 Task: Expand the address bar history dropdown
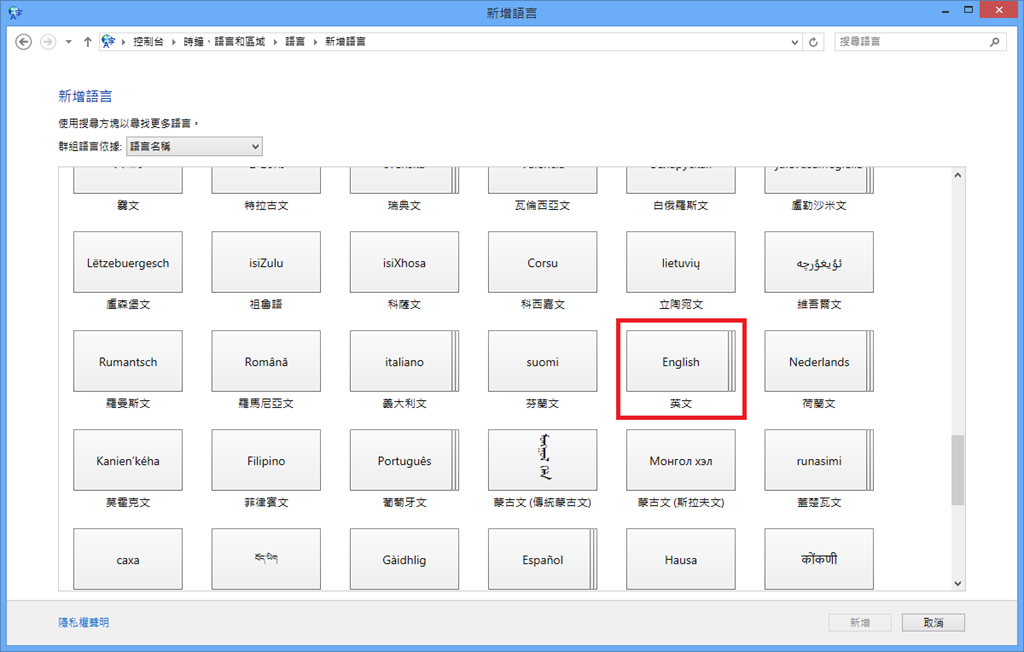tap(795, 42)
